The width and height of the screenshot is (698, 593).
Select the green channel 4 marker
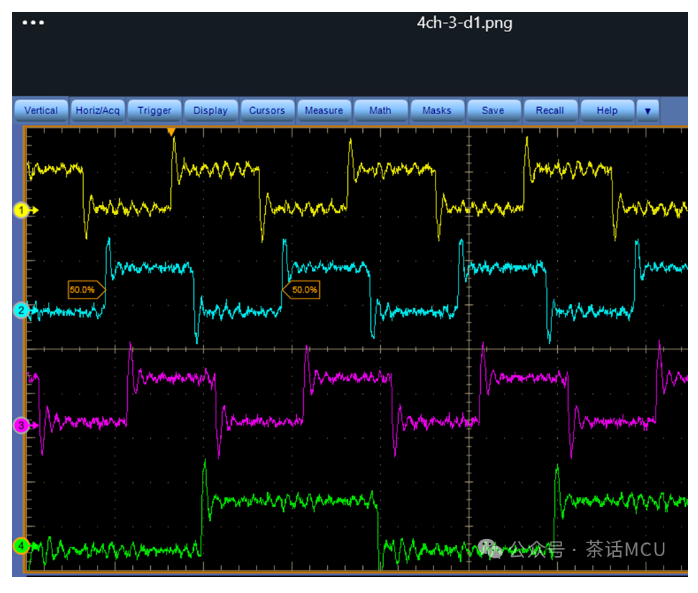[x=21, y=546]
